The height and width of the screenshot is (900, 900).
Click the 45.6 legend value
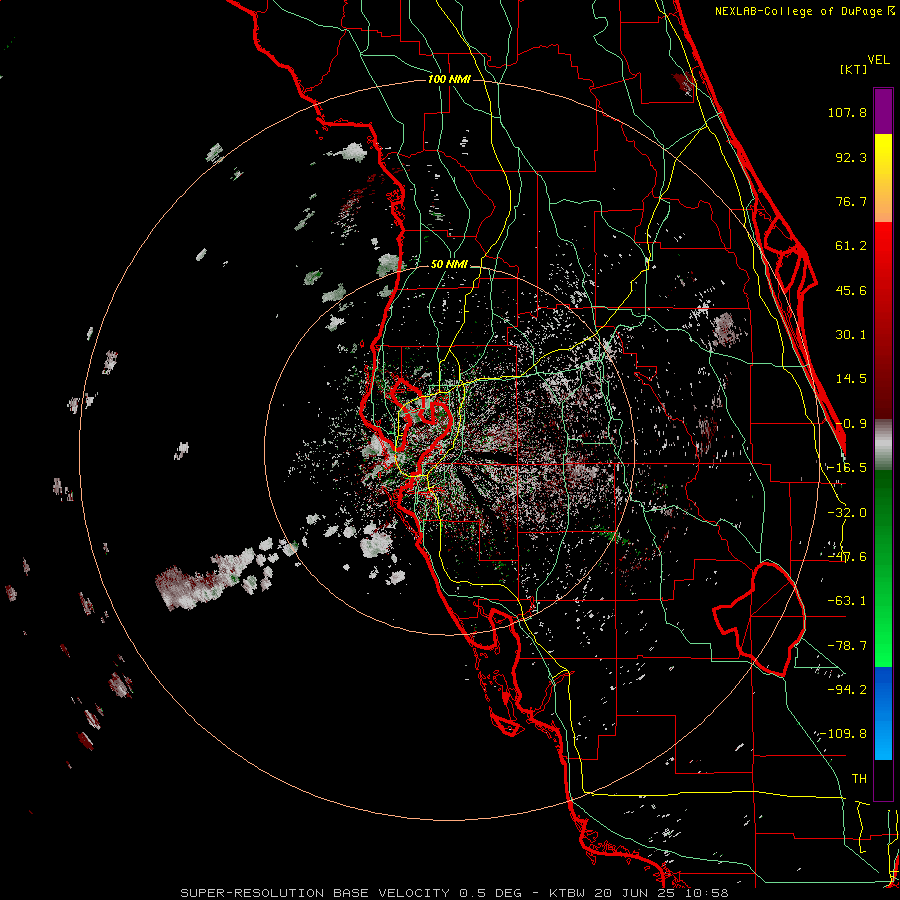pos(851,290)
